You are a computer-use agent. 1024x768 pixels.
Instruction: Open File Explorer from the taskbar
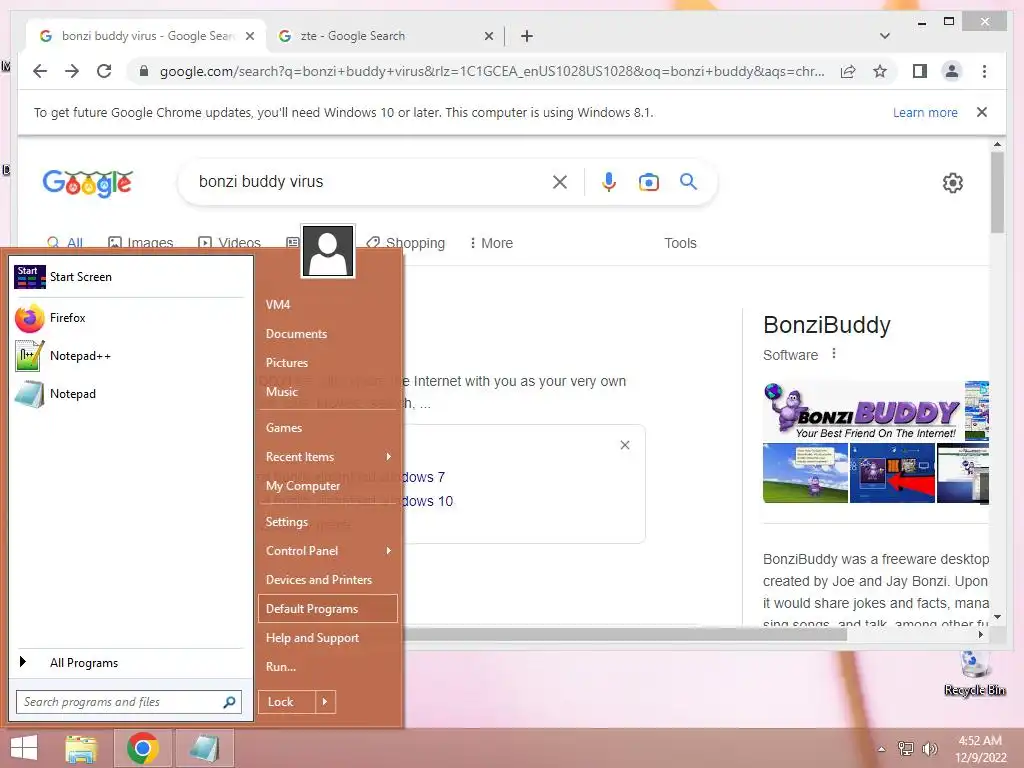click(x=82, y=748)
